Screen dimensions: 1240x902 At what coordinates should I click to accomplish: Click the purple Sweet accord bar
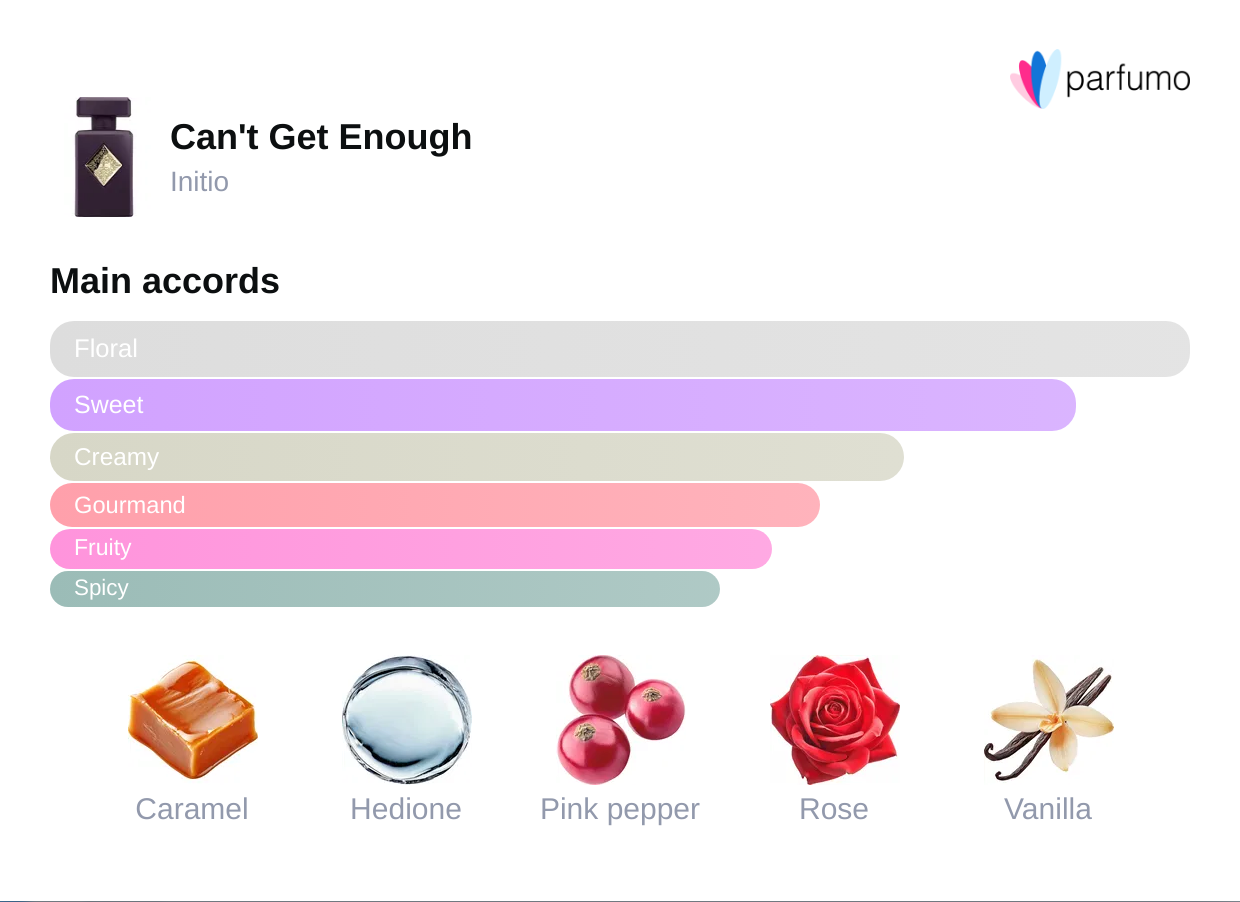pyautogui.click(x=562, y=405)
